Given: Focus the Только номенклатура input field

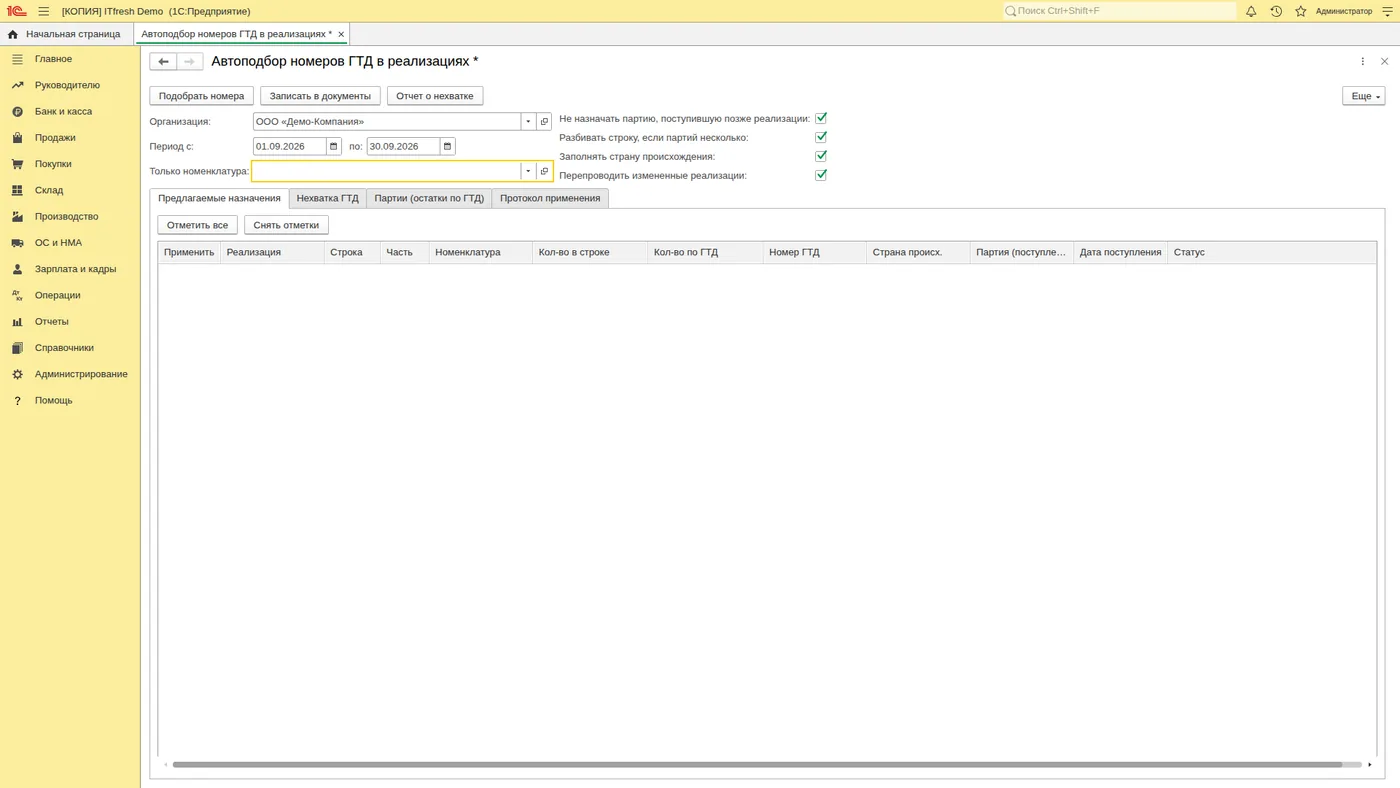Looking at the screenshot, I should pyautogui.click(x=386, y=171).
